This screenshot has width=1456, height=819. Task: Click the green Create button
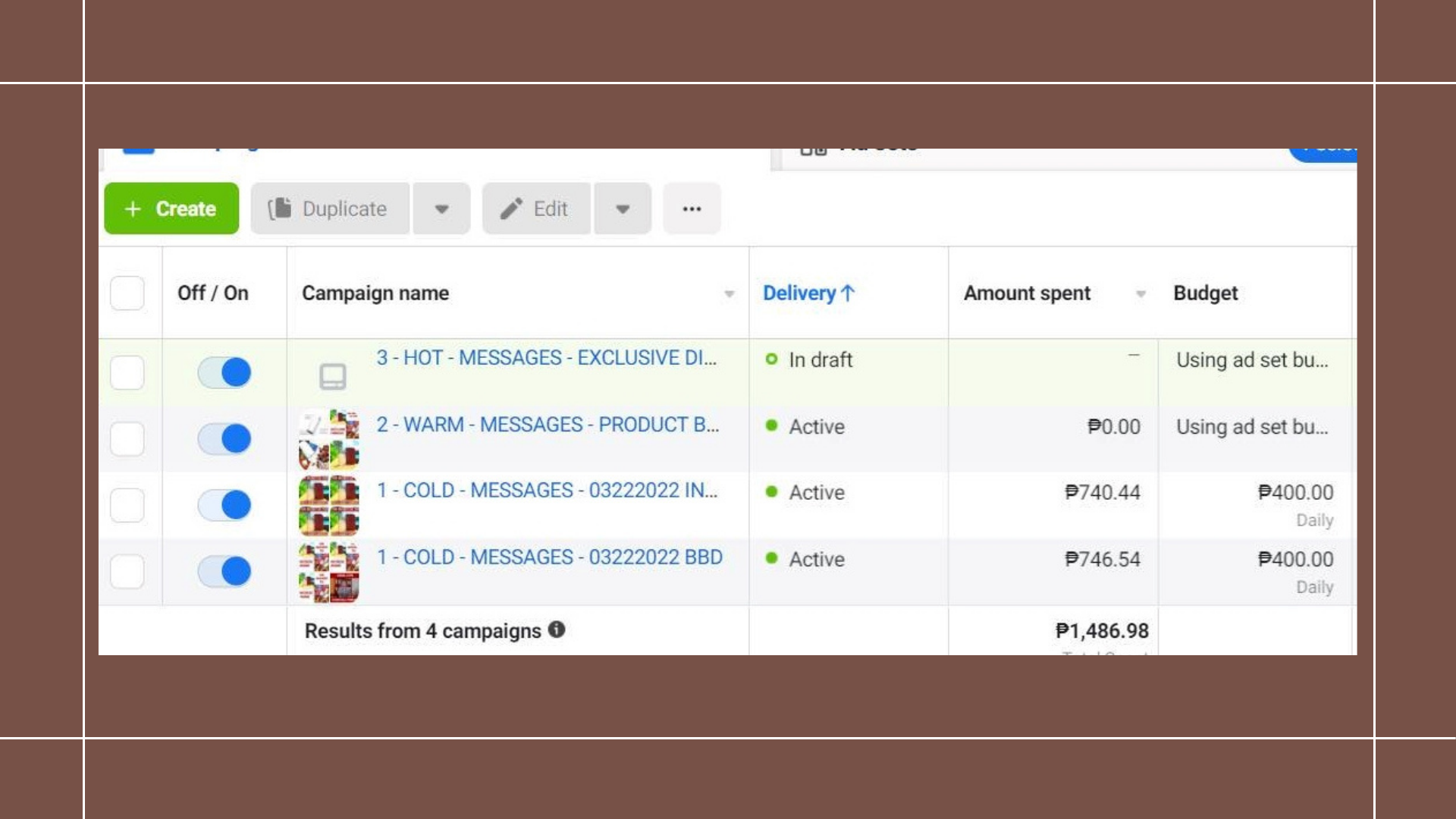171,209
